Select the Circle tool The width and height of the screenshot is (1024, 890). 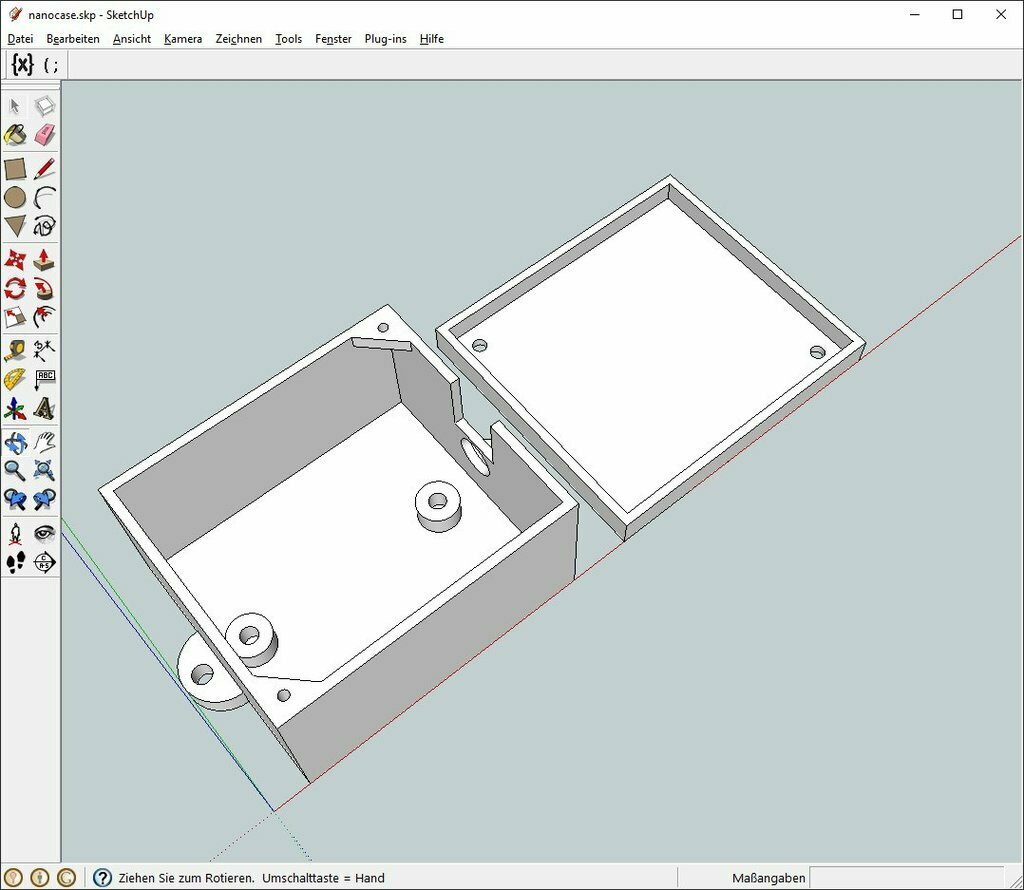(14, 197)
